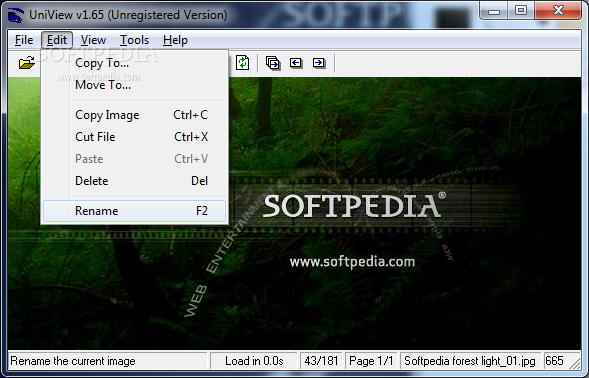Click the 'Rename the current image' status hint
Image resolution: width=589 pixels, height=378 pixels.
point(107,361)
